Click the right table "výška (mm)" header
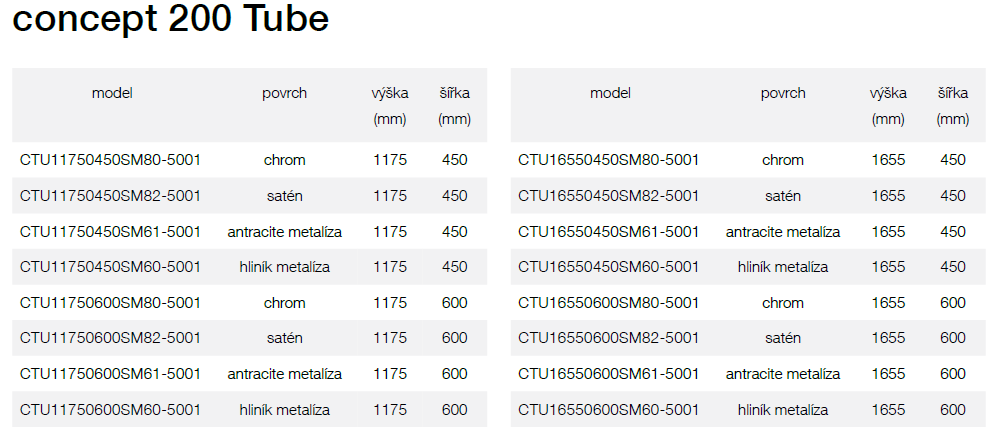The image size is (991, 434). pos(888,105)
